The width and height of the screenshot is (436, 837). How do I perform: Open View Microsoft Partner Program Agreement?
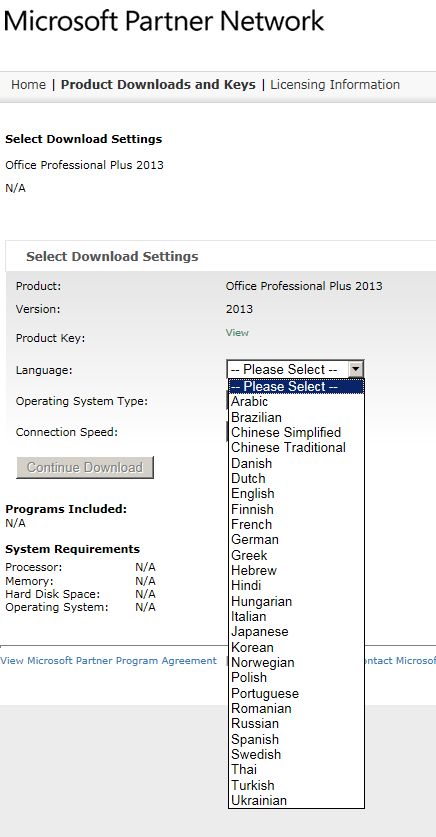point(109,661)
